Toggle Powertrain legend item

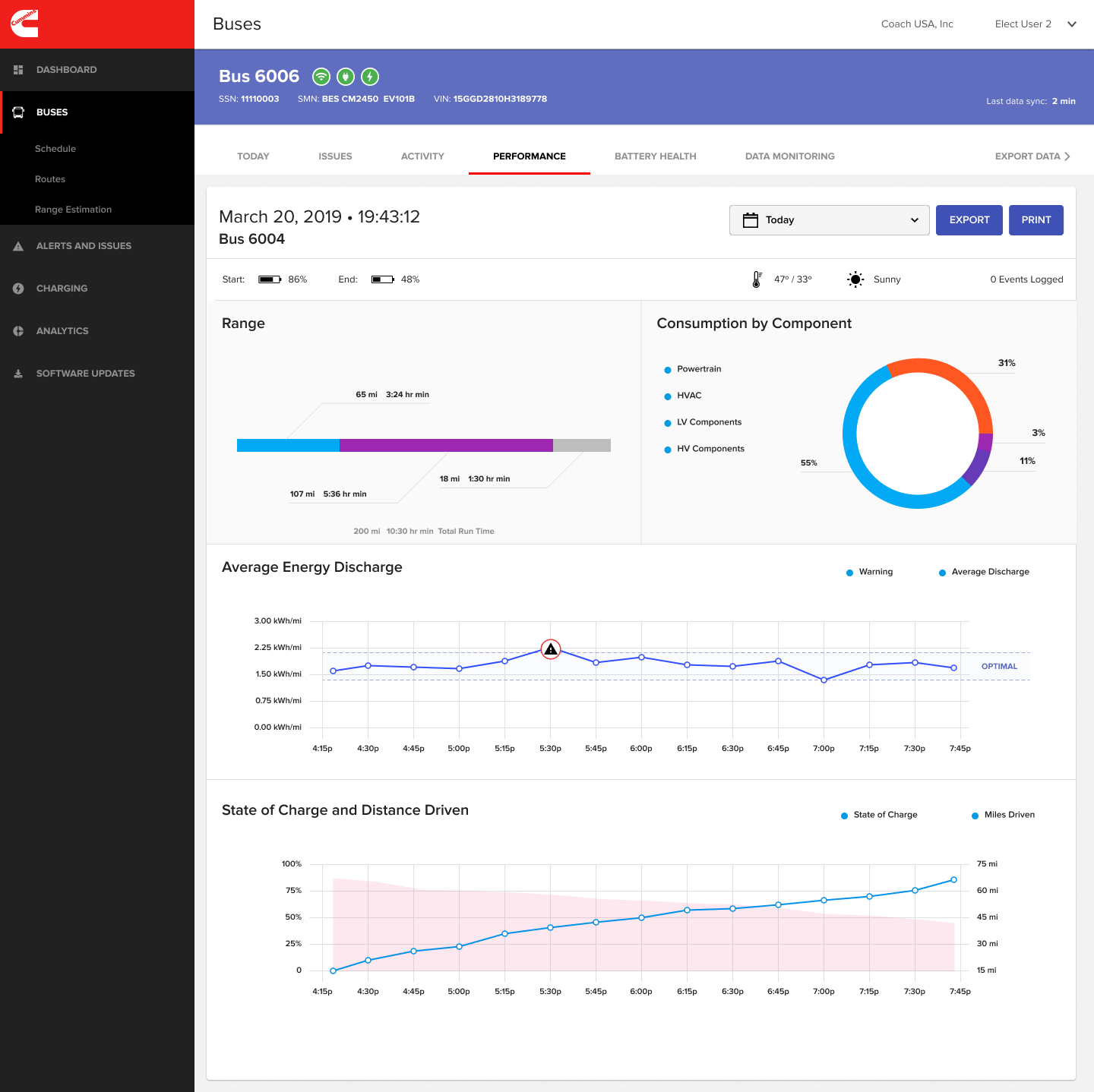point(693,369)
